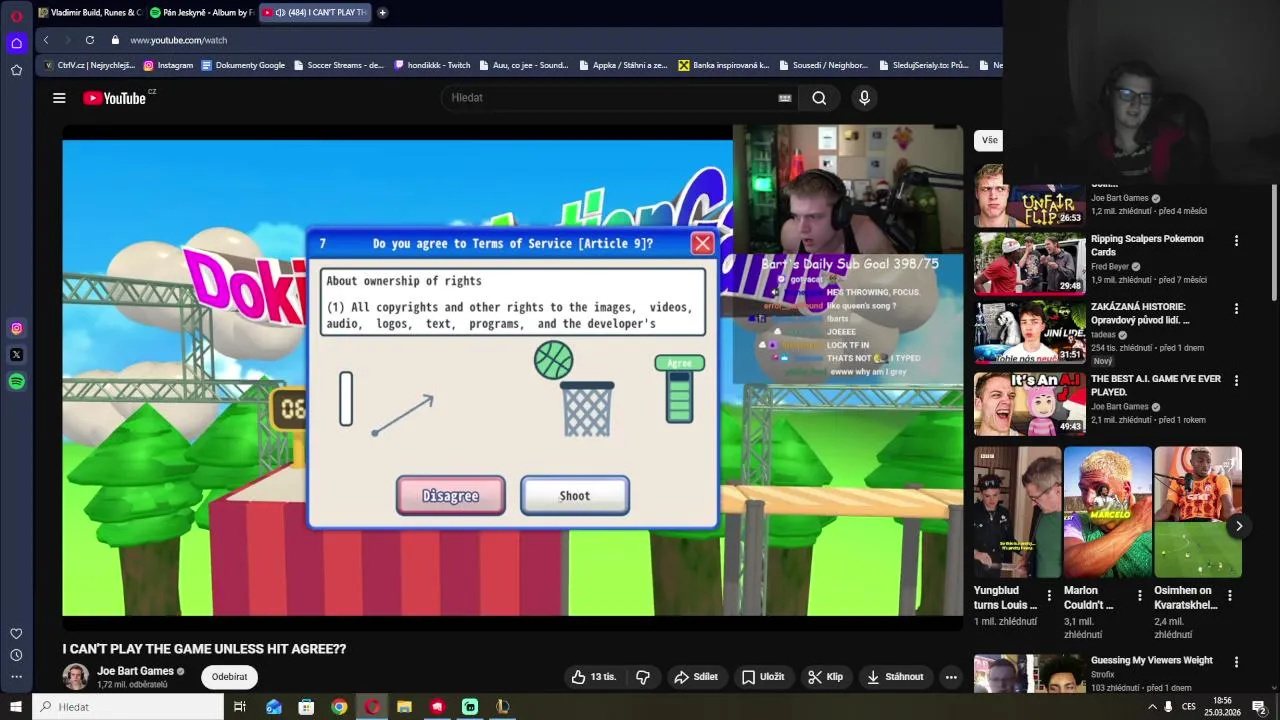Click the Opera sidebar home icon

(x=16, y=43)
